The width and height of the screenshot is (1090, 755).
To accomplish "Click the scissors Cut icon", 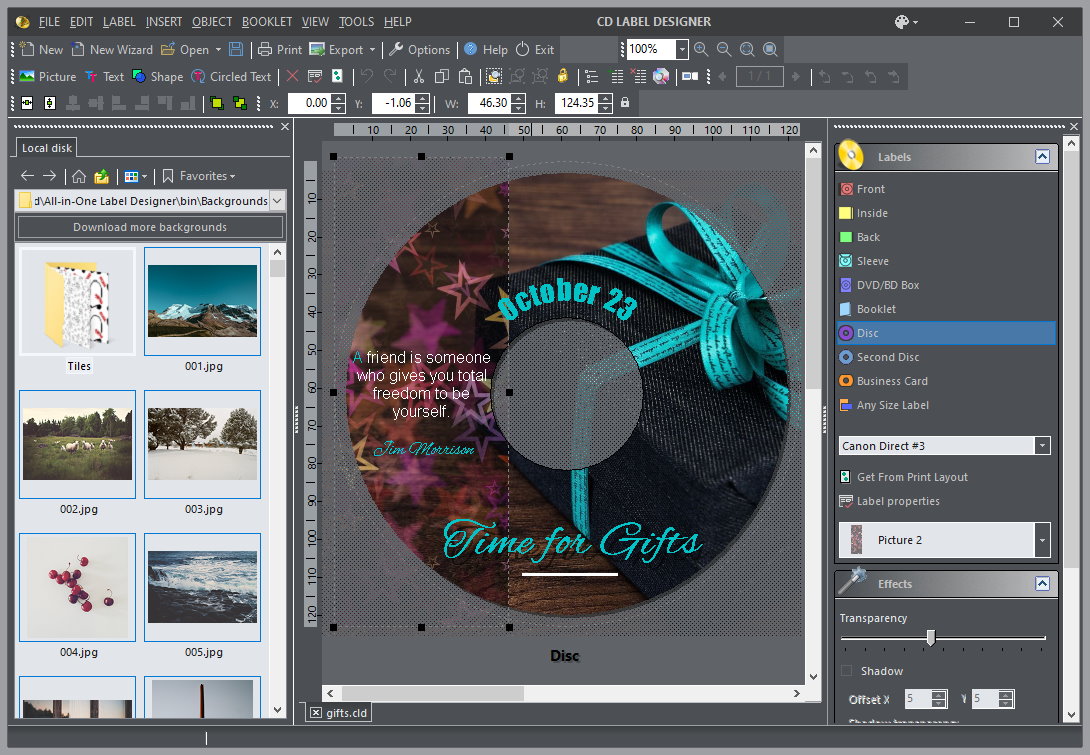I will click(418, 76).
